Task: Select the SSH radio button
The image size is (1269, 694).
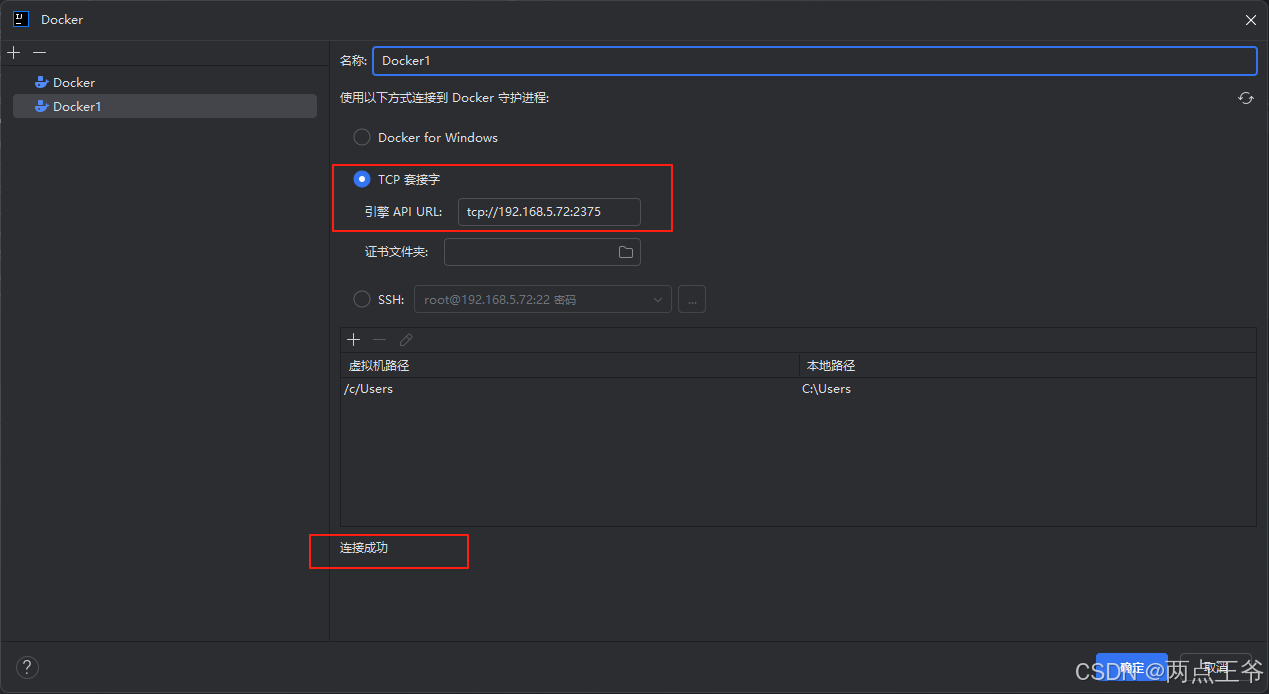Action: click(x=362, y=299)
